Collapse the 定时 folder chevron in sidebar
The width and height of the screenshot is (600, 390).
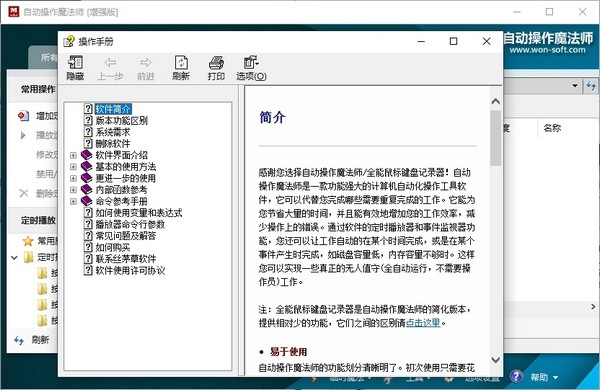(x=14, y=258)
